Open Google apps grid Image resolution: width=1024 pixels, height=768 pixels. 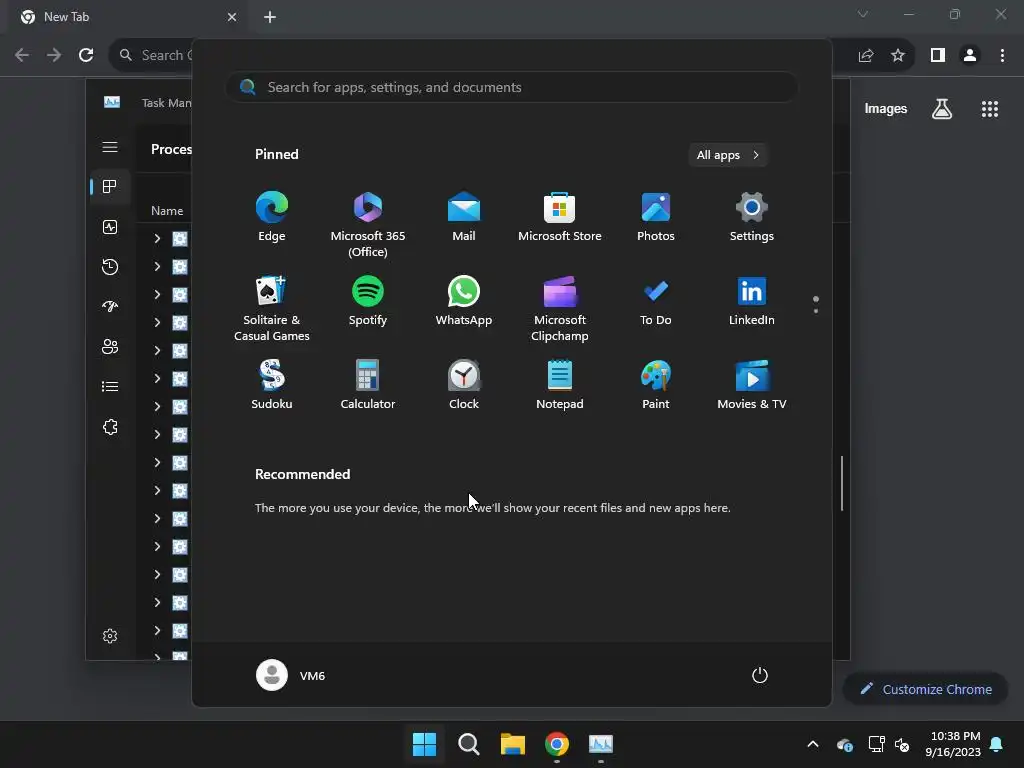pyautogui.click(x=990, y=109)
